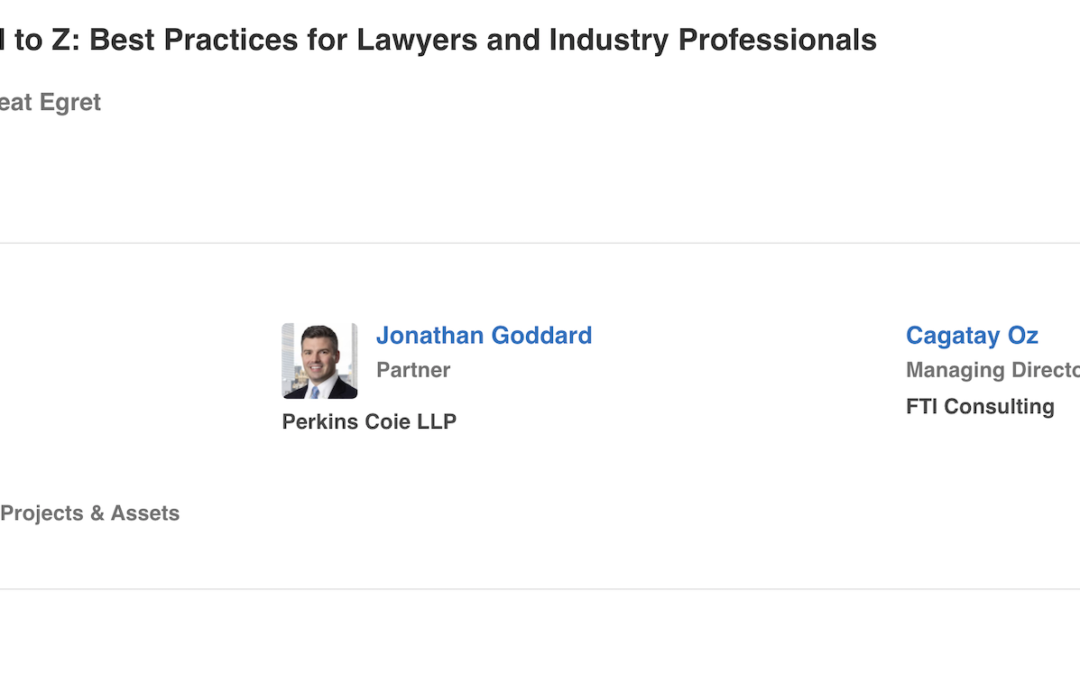Open the Jonathan Goddard speaker profile link

(x=483, y=336)
